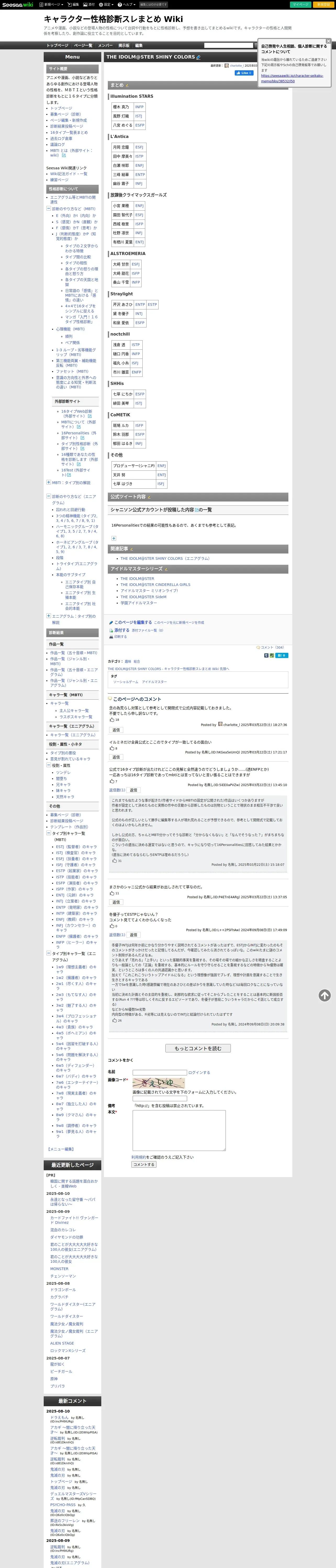The width and height of the screenshot is (336, 1568).
Task: Open ESTJ（監督者）のキャラ in sidebar
Action: click(x=76, y=847)
